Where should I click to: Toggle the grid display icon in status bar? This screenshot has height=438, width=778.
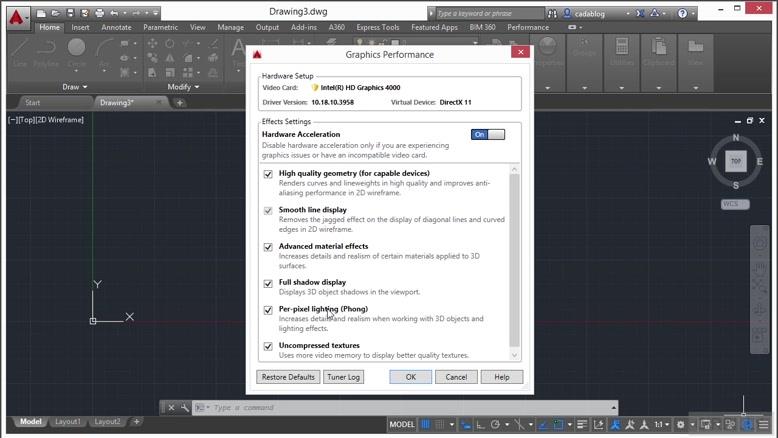pos(426,425)
